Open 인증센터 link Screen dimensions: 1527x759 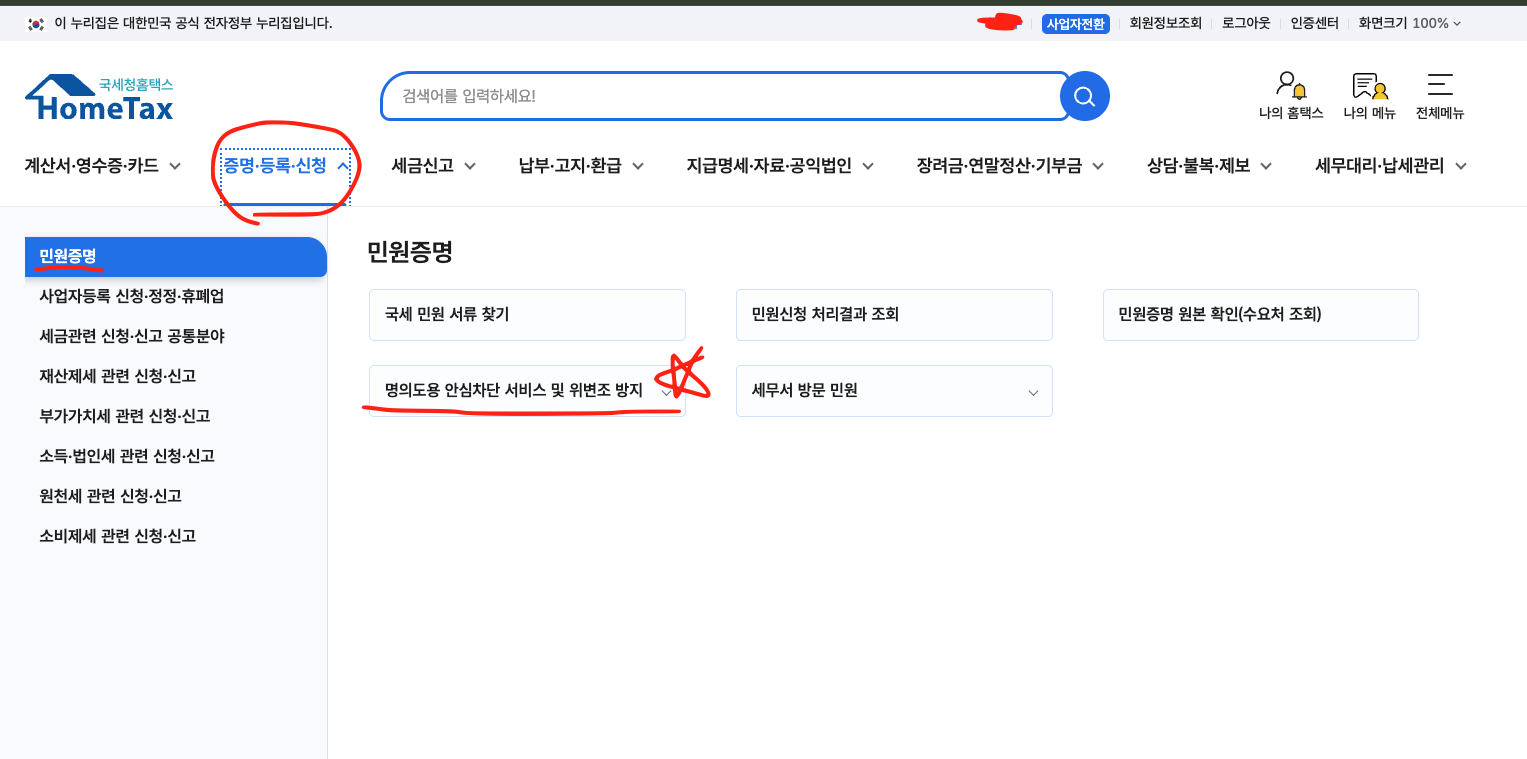point(1314,23)
